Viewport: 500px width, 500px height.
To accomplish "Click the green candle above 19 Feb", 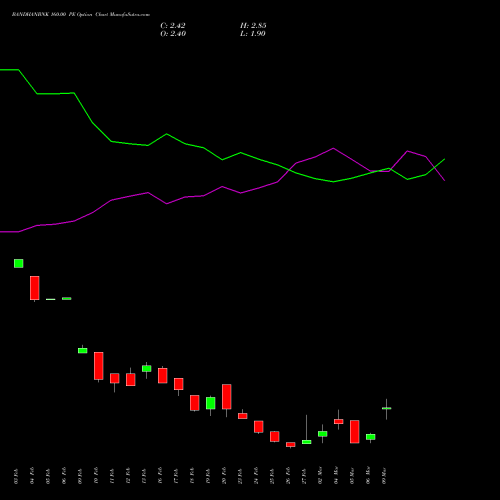I will coord(211,403).
